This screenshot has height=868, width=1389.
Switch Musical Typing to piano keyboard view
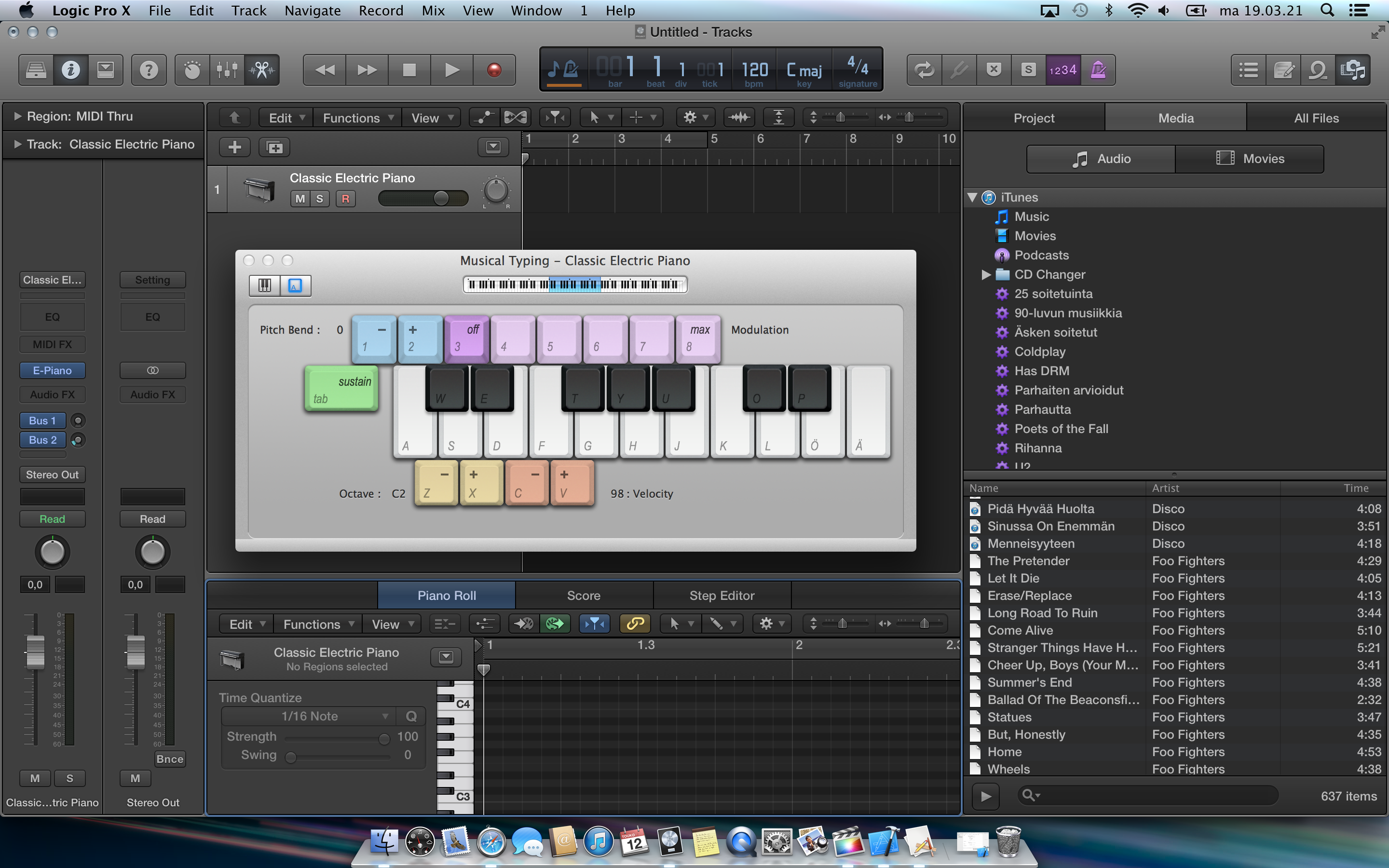coord(265,285)
